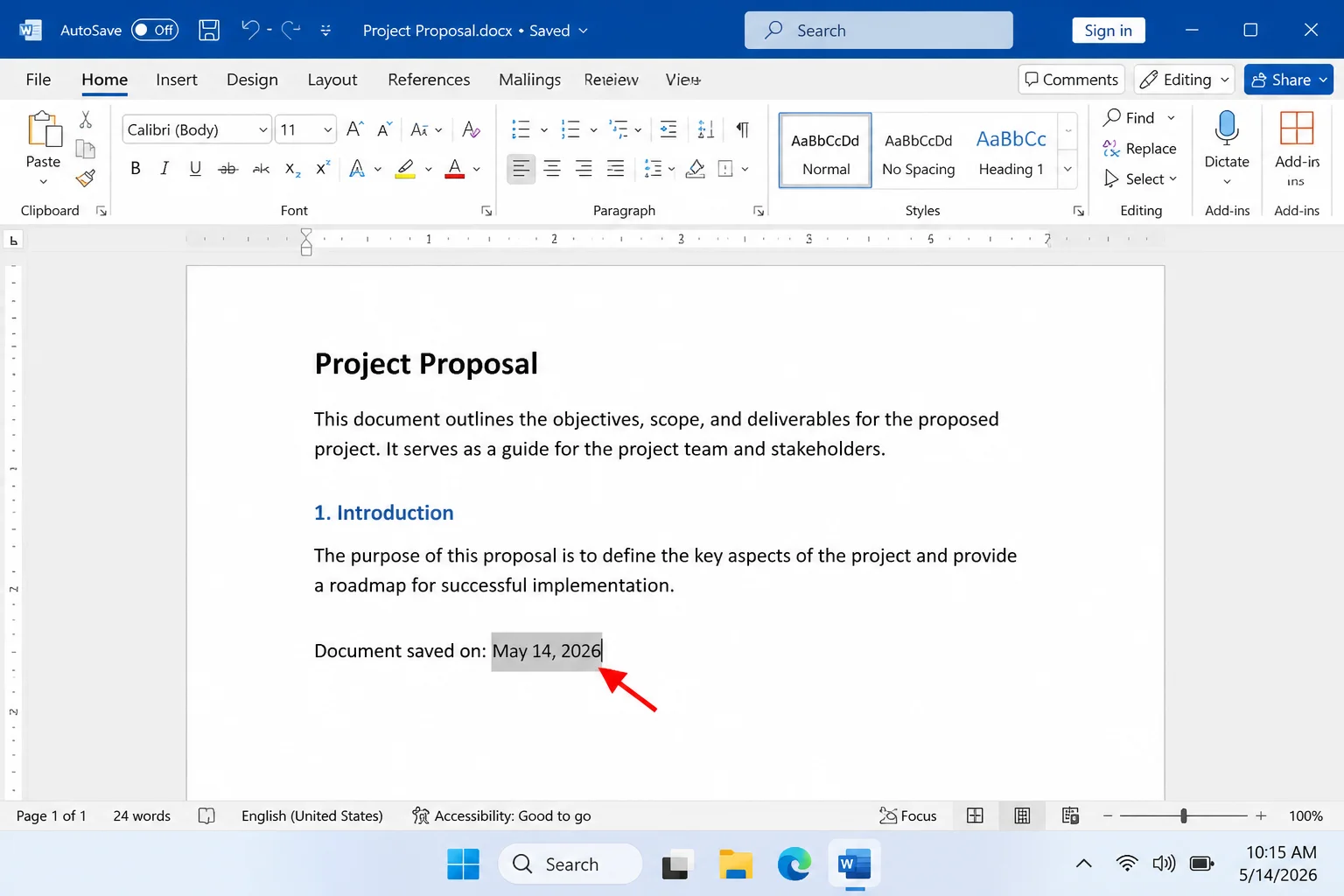This screenshot has height=896, width=1344.
Task: Click the Sign in button
Action: coord(1109,31)
